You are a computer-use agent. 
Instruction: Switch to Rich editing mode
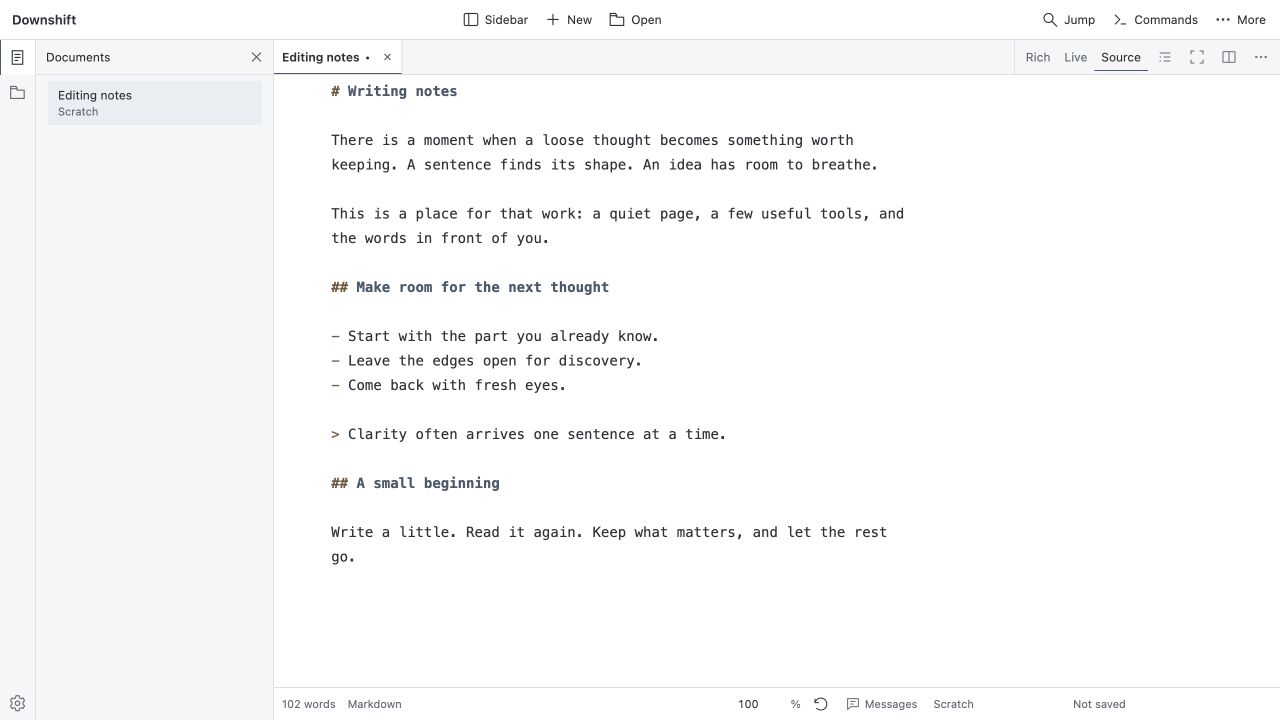point(1038,57)
